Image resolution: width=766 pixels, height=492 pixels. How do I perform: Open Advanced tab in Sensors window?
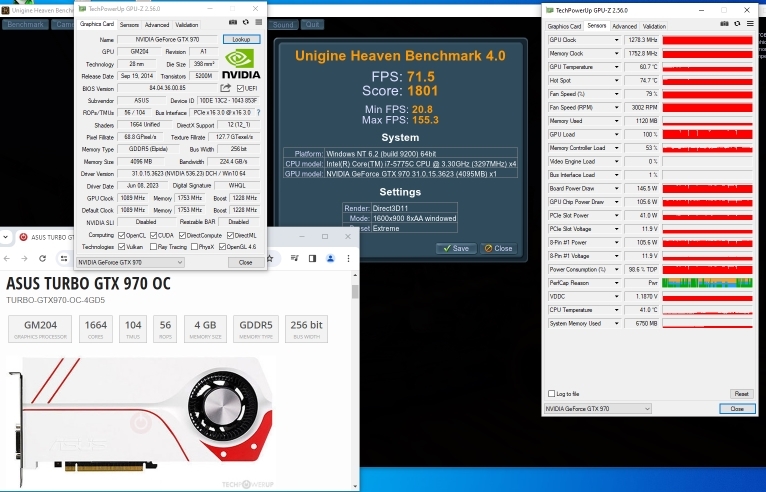[x=624, y=26]
